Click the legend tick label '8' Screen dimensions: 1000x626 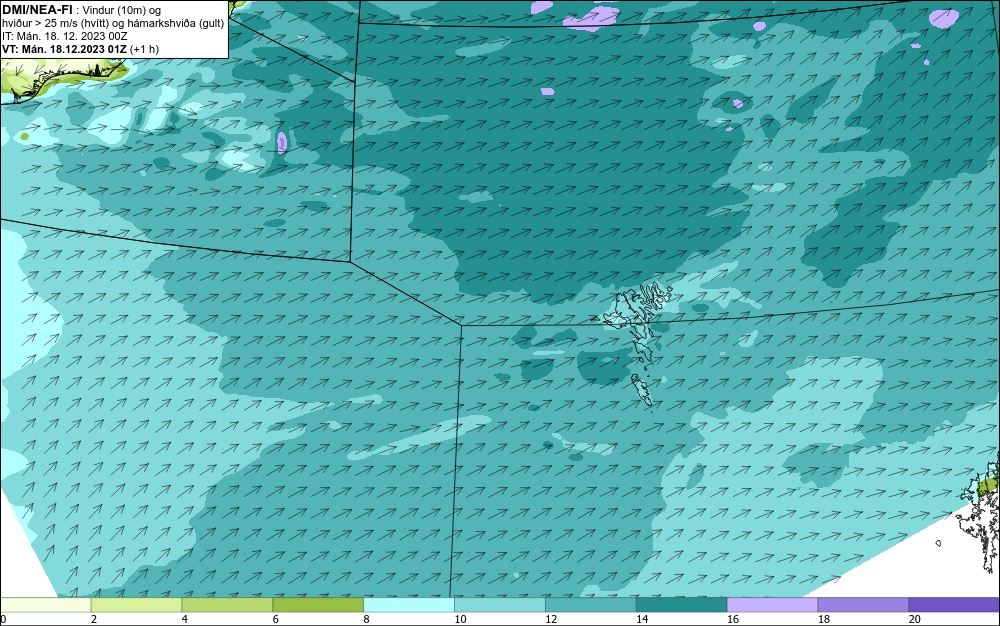[x=366, y=619]
